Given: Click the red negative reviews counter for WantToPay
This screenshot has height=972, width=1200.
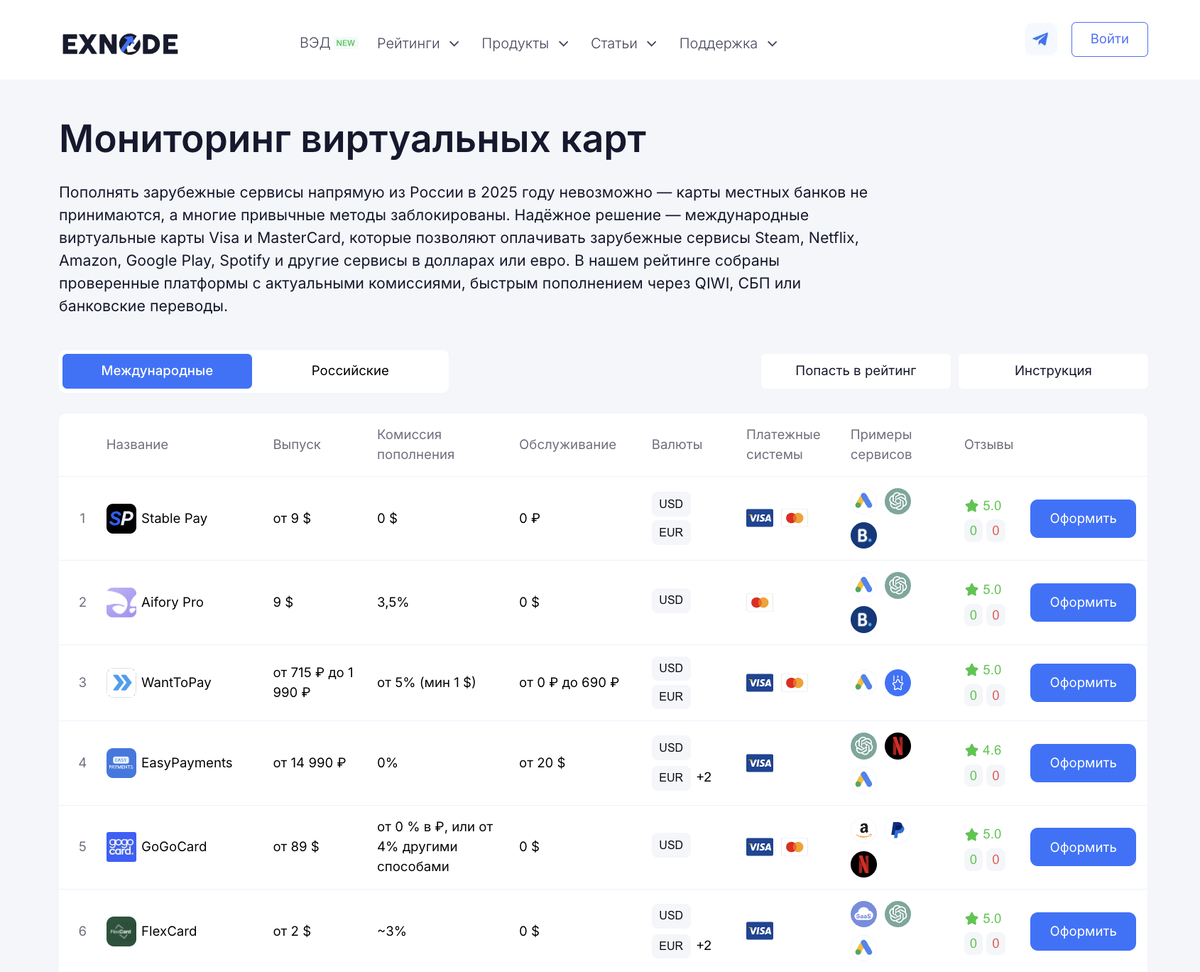Looking at the screenshot, I should pos(995,694).
